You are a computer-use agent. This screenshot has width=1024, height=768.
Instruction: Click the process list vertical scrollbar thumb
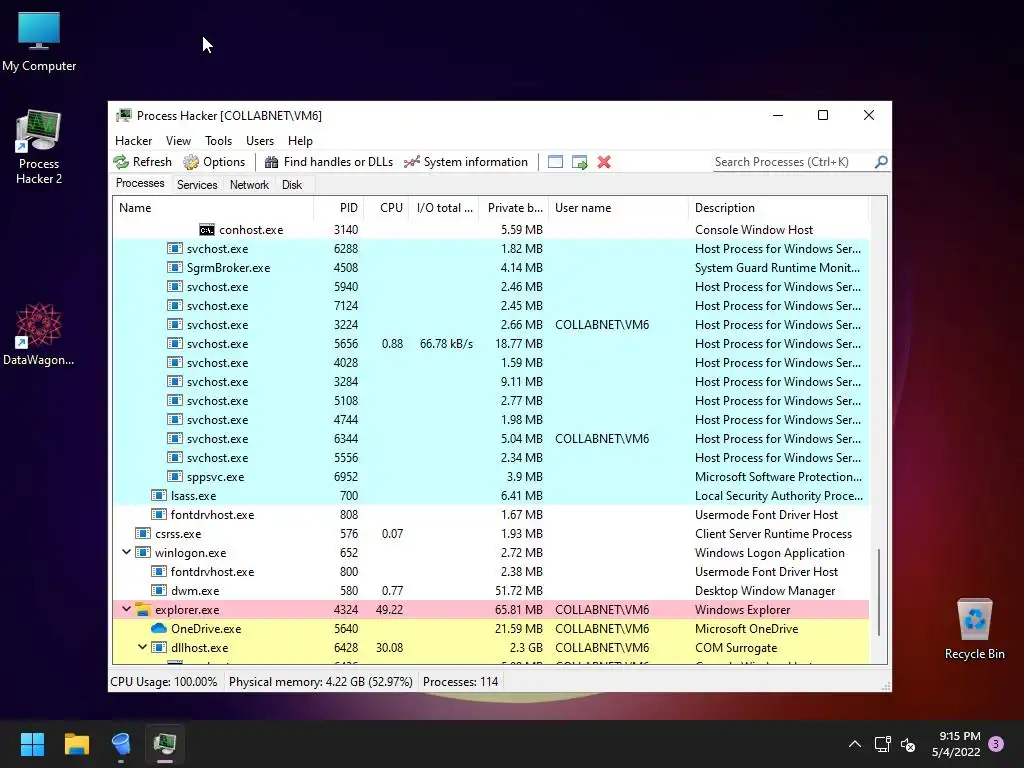point(879,592)
